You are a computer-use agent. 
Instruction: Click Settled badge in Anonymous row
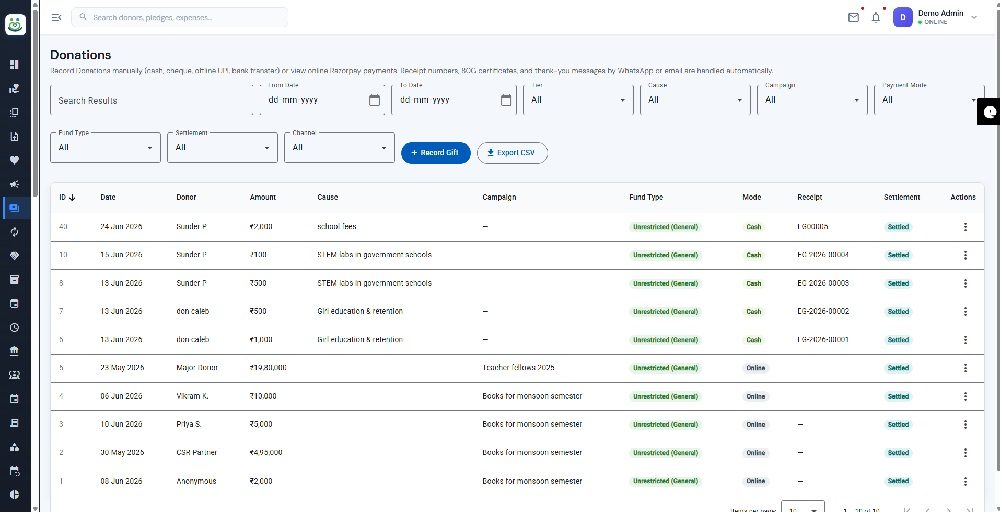coord(898,481)
